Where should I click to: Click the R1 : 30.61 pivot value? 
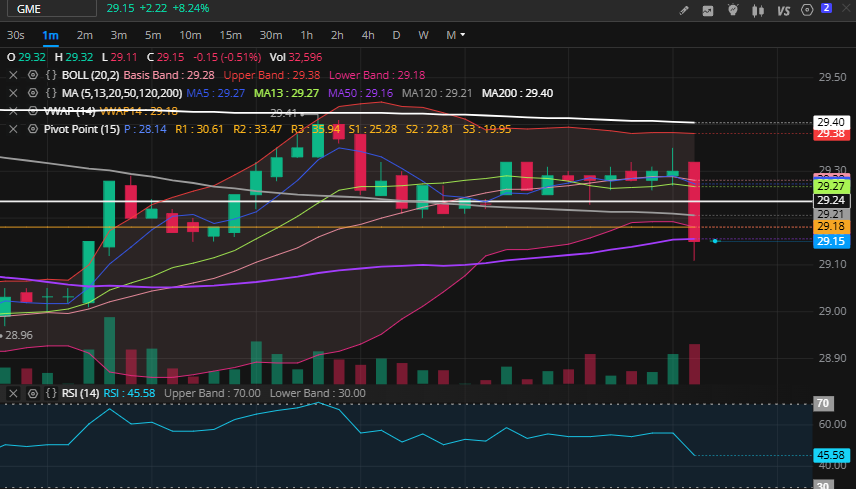pos(199,129)
